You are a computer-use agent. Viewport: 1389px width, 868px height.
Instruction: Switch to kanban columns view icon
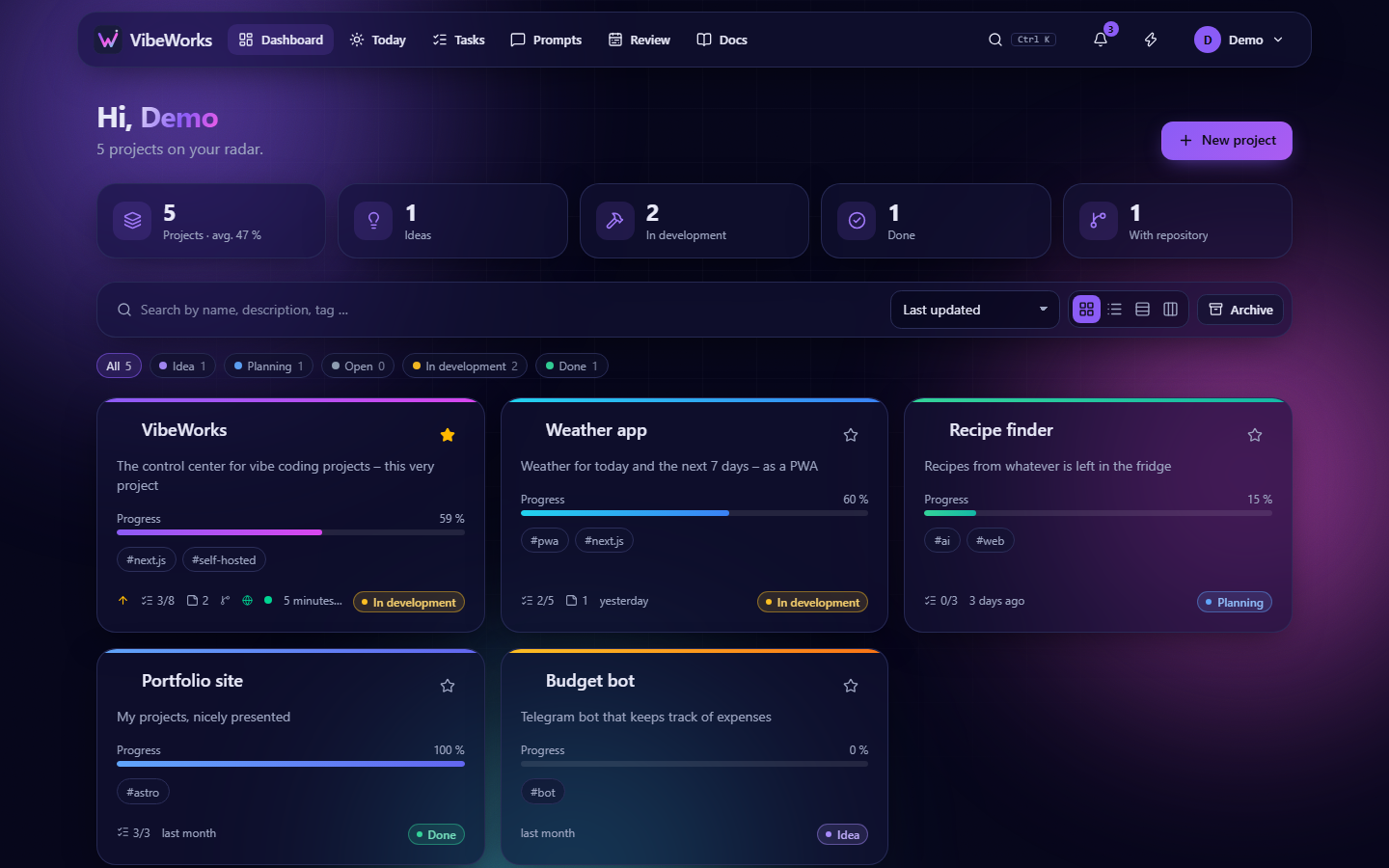tap(1171, 310)
